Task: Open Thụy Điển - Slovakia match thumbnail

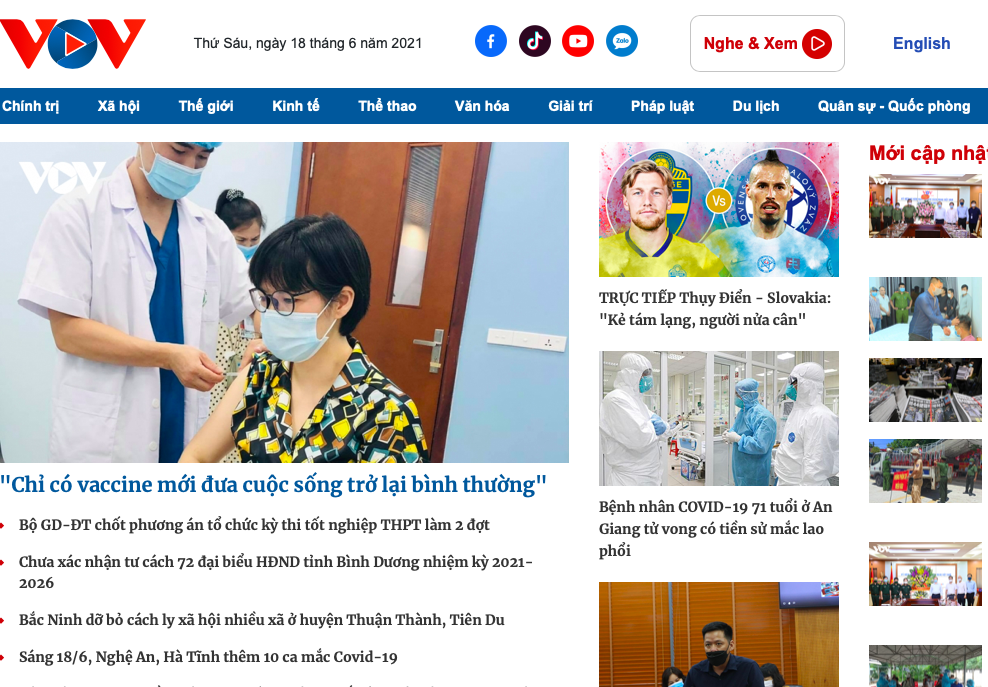Action: coord(718,209)
